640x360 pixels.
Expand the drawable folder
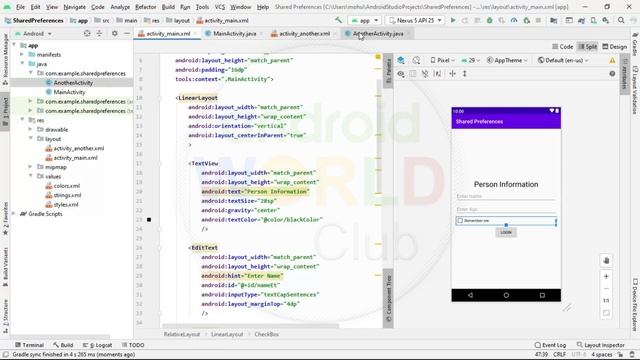[x=30, y=129]
